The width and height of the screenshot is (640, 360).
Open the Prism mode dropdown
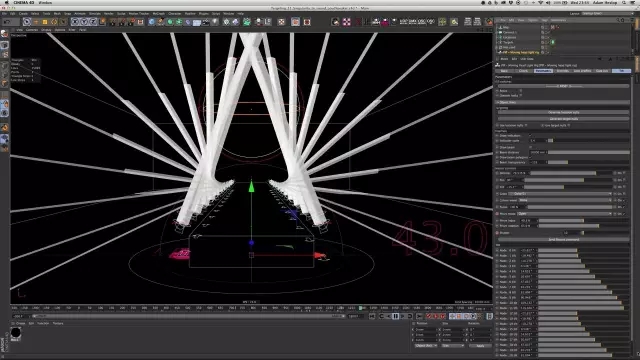[565, 213]
